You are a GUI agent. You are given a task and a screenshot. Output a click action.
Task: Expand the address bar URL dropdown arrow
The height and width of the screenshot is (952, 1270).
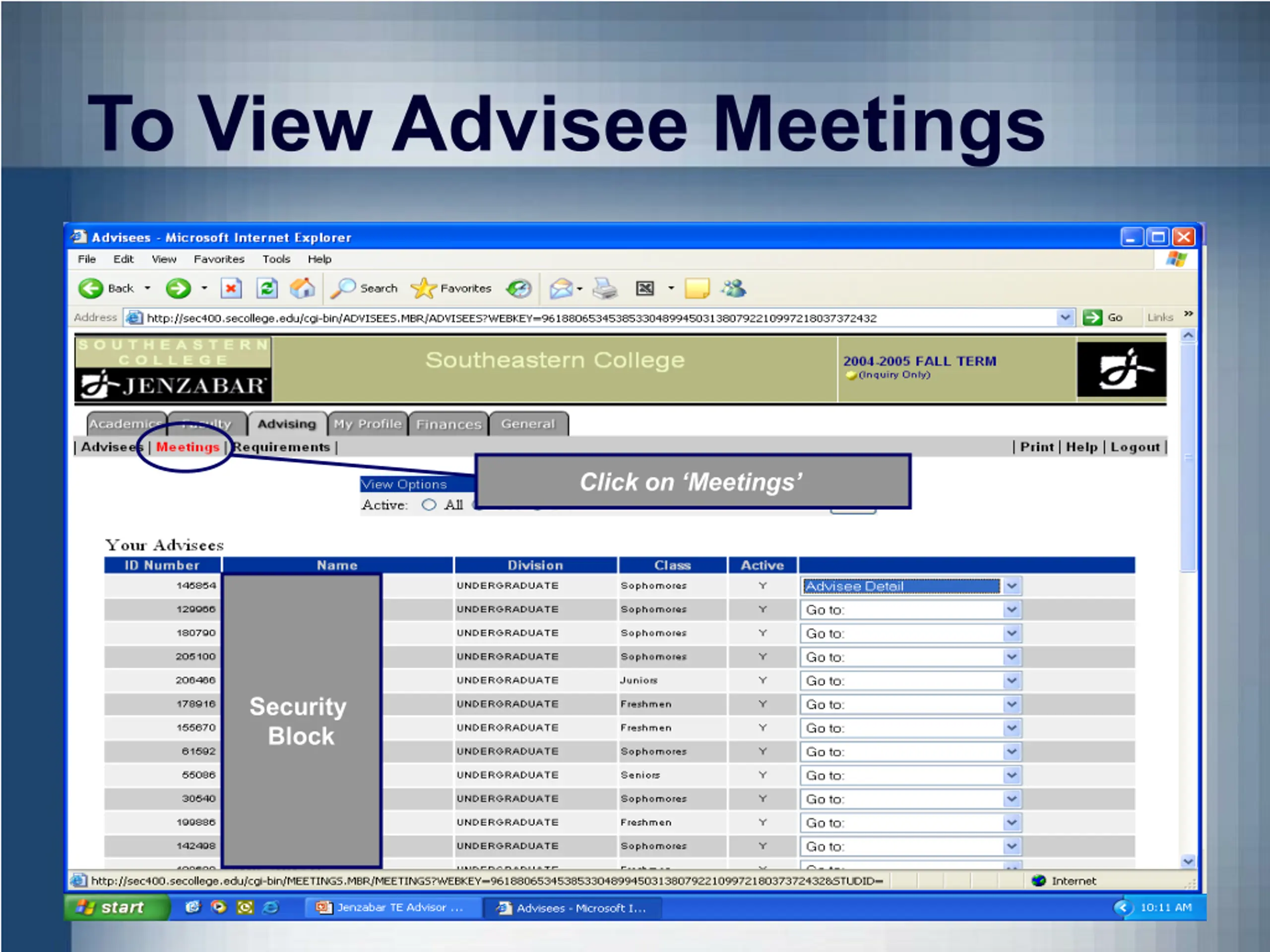[x=1065, y=317]
